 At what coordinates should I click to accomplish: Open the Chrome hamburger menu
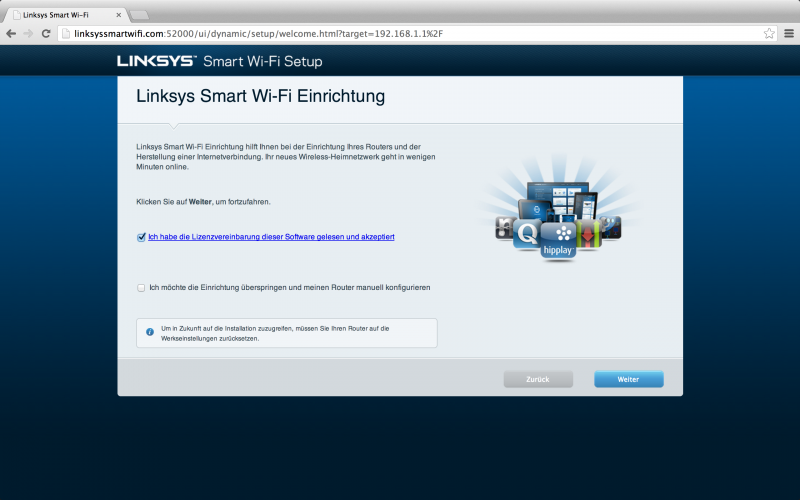click(x=789, y=34)
